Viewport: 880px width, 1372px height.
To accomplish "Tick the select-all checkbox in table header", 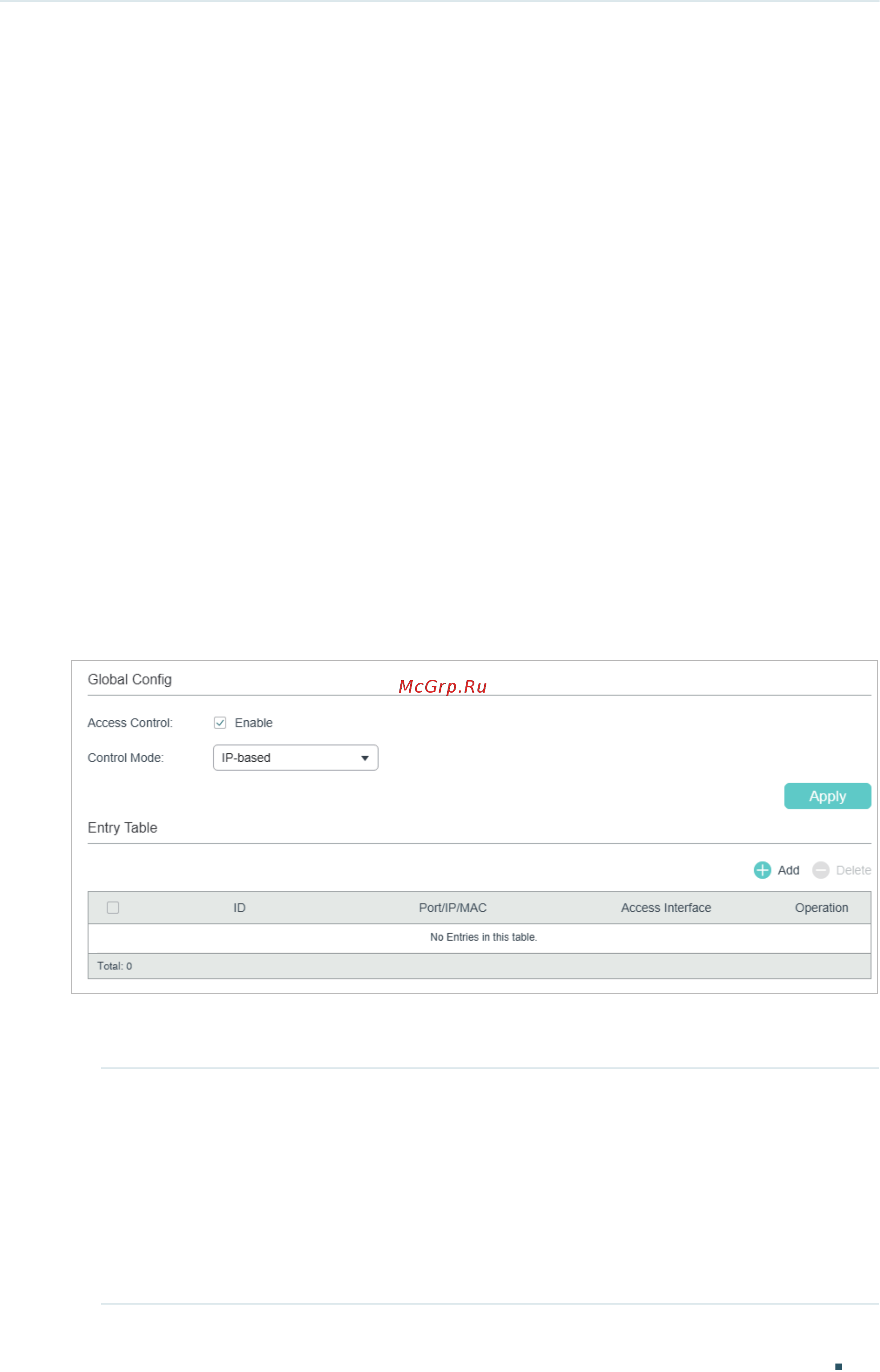I will (x=113, y=907).
